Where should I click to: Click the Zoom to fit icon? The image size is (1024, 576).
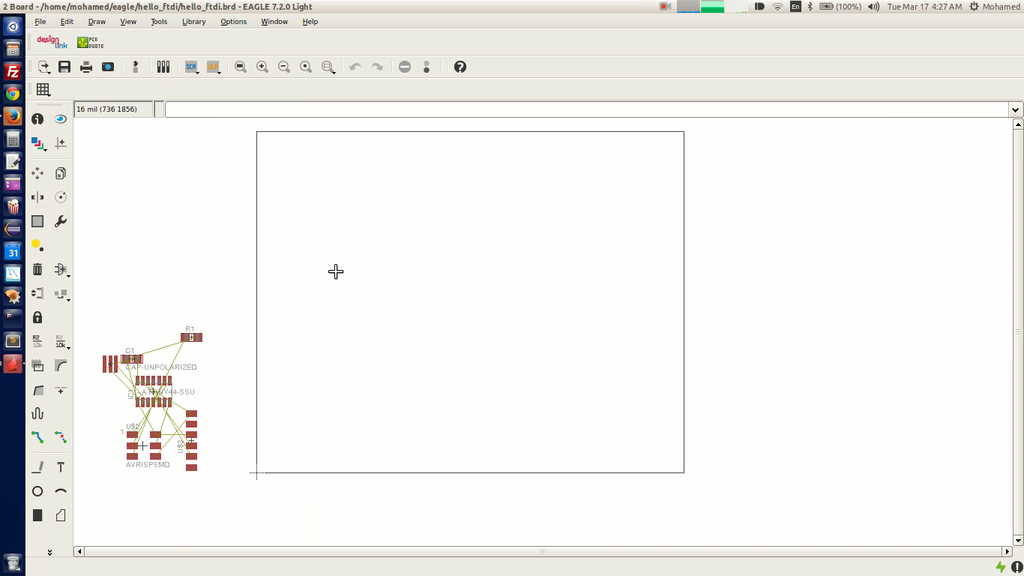click(x=240, y=67)
